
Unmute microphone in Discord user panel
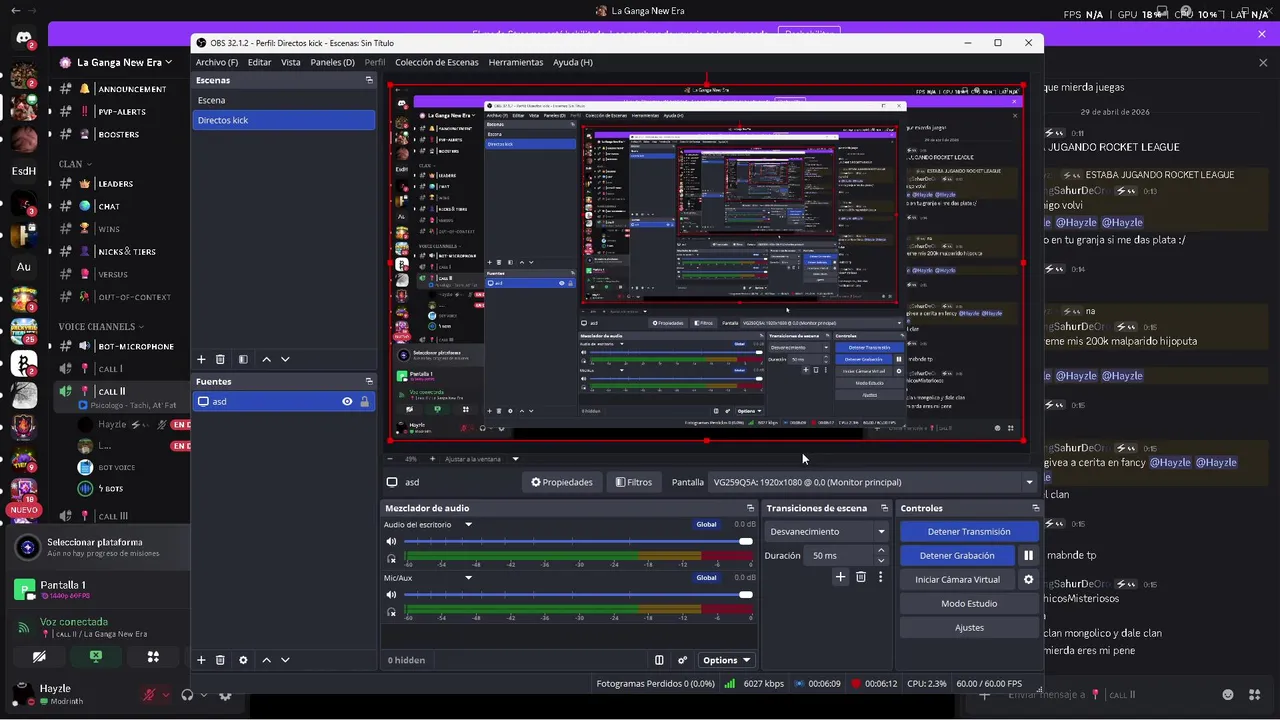pyautogui.click(x=150, y=695)
